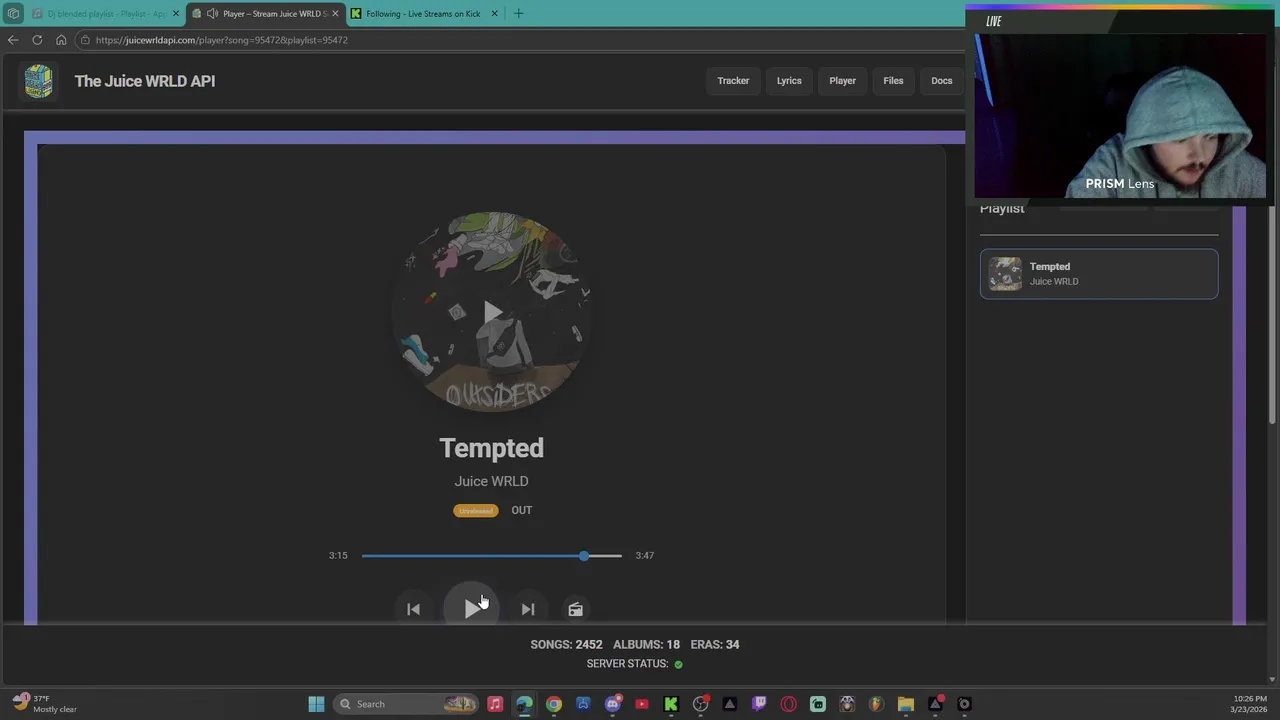Open the clock and date flyout
Screen dimensions: 1280x720
point(1249,704)
